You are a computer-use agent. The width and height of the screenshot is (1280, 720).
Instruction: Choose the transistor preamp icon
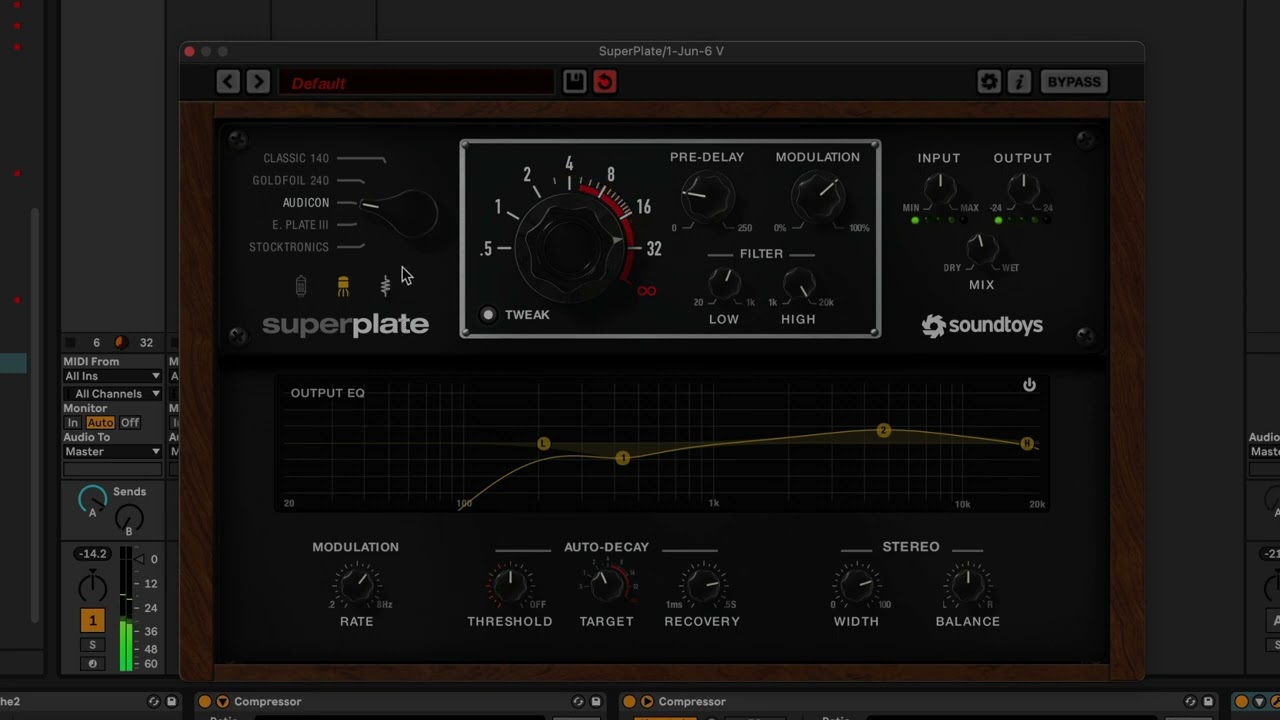click(385, 286)
